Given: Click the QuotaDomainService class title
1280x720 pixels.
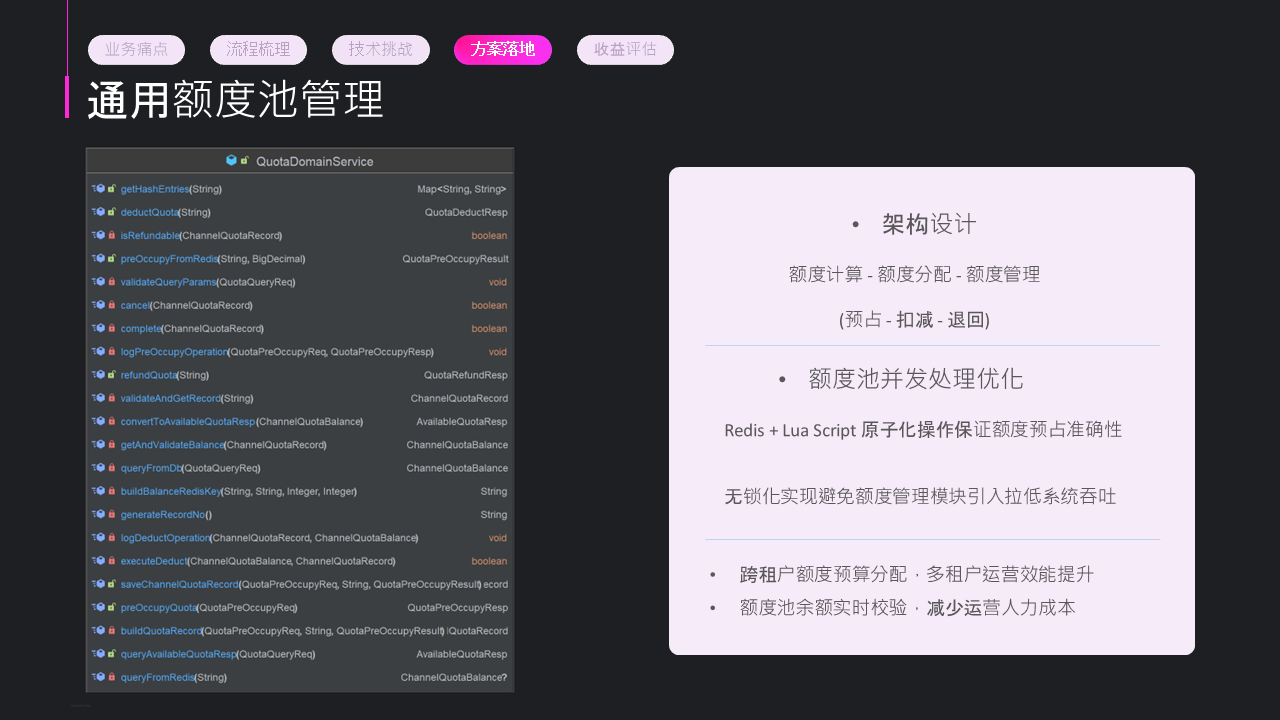Looking at the screenshot, I should pos(314,161).
